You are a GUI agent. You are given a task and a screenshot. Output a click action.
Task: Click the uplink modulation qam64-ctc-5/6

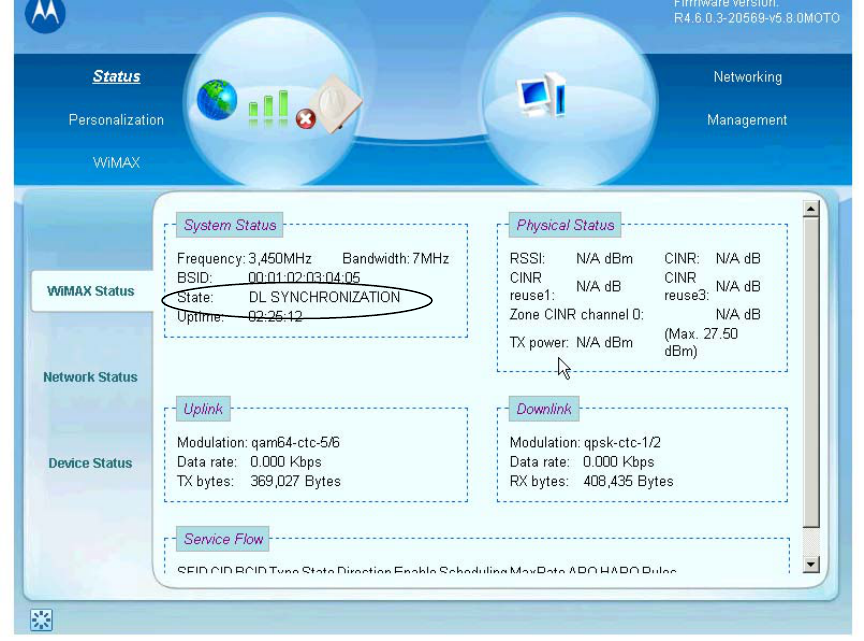point(295,443)
